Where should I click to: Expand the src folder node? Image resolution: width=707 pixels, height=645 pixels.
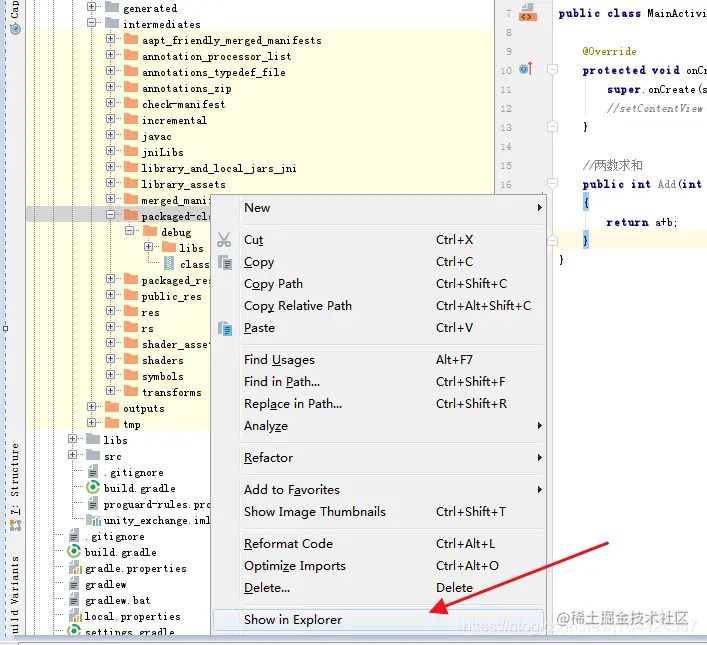point(73,455)
